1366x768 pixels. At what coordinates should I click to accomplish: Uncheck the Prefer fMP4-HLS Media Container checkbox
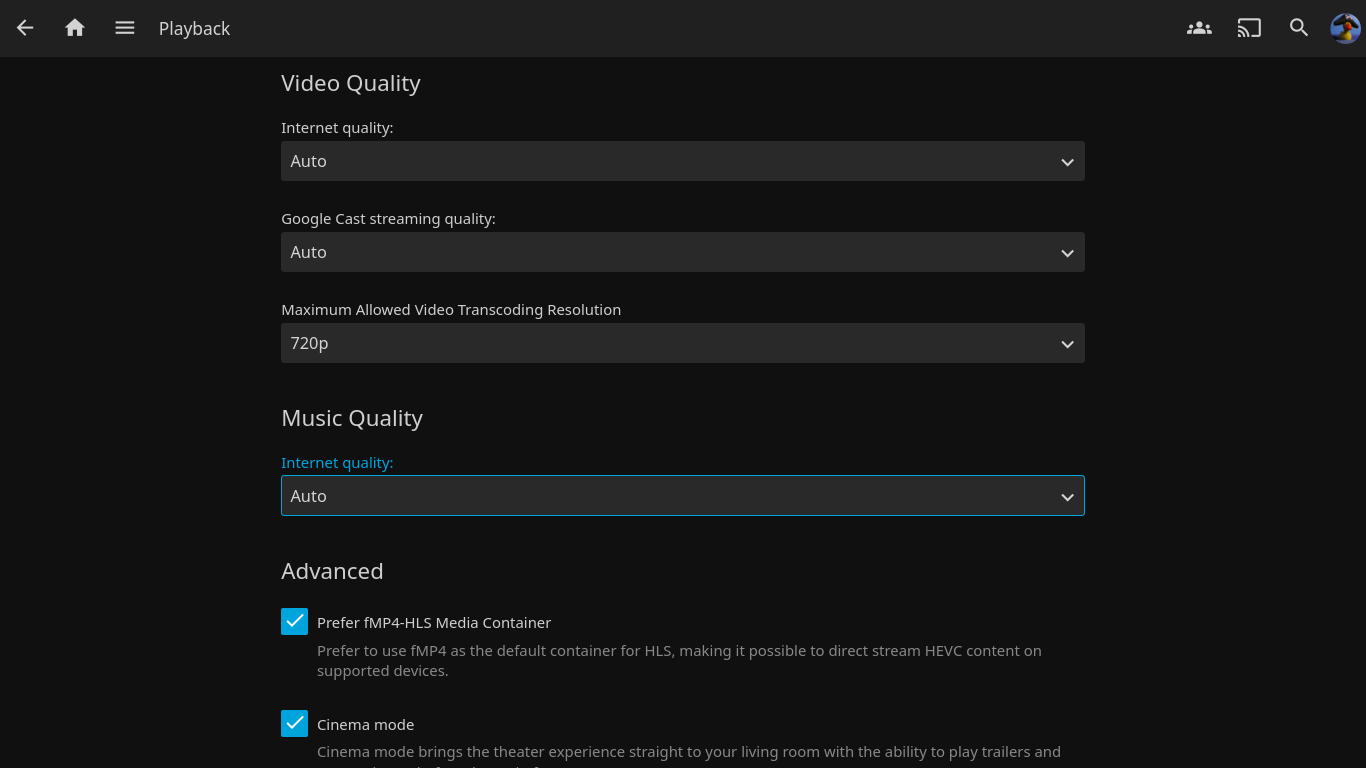click(294, 622)
